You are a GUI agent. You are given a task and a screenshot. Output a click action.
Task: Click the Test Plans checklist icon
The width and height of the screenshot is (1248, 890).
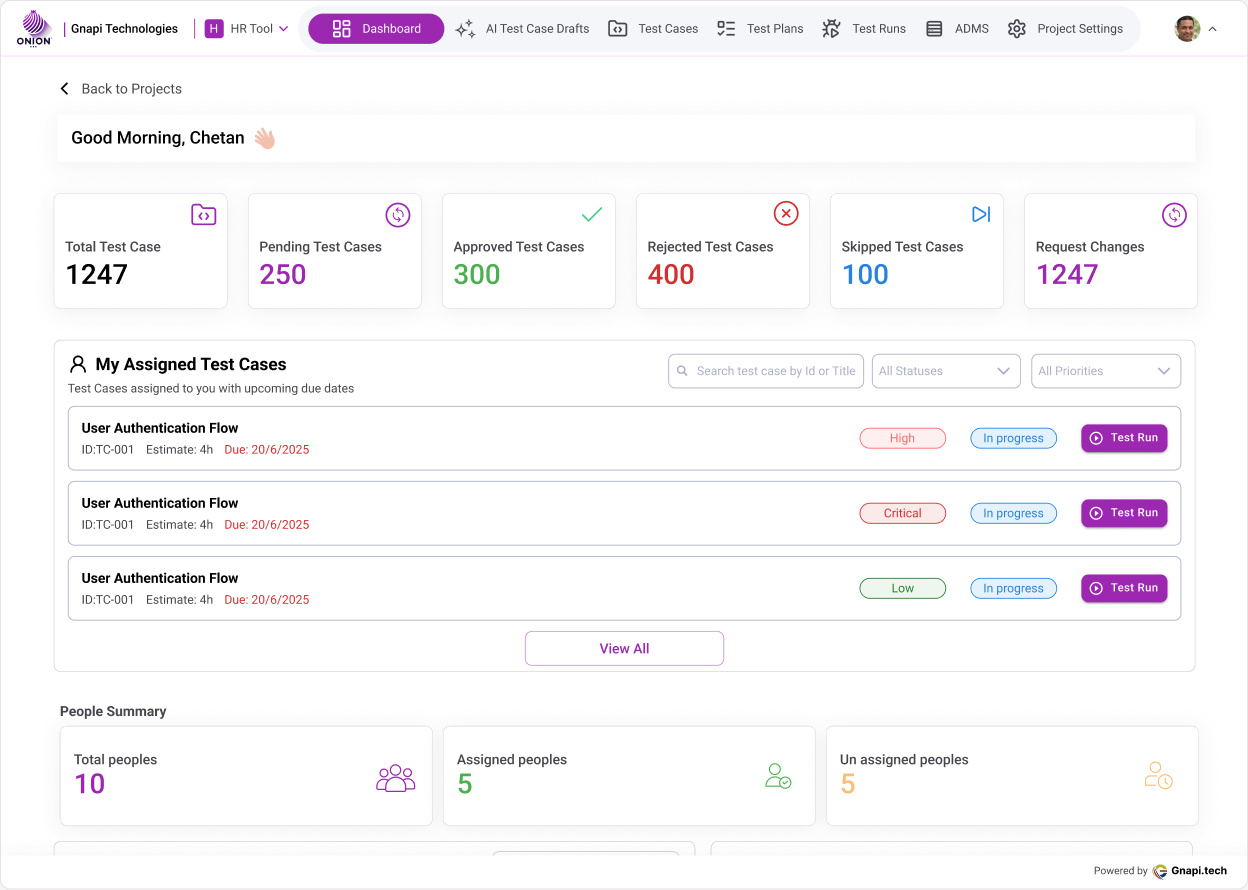tap(727, 29)
